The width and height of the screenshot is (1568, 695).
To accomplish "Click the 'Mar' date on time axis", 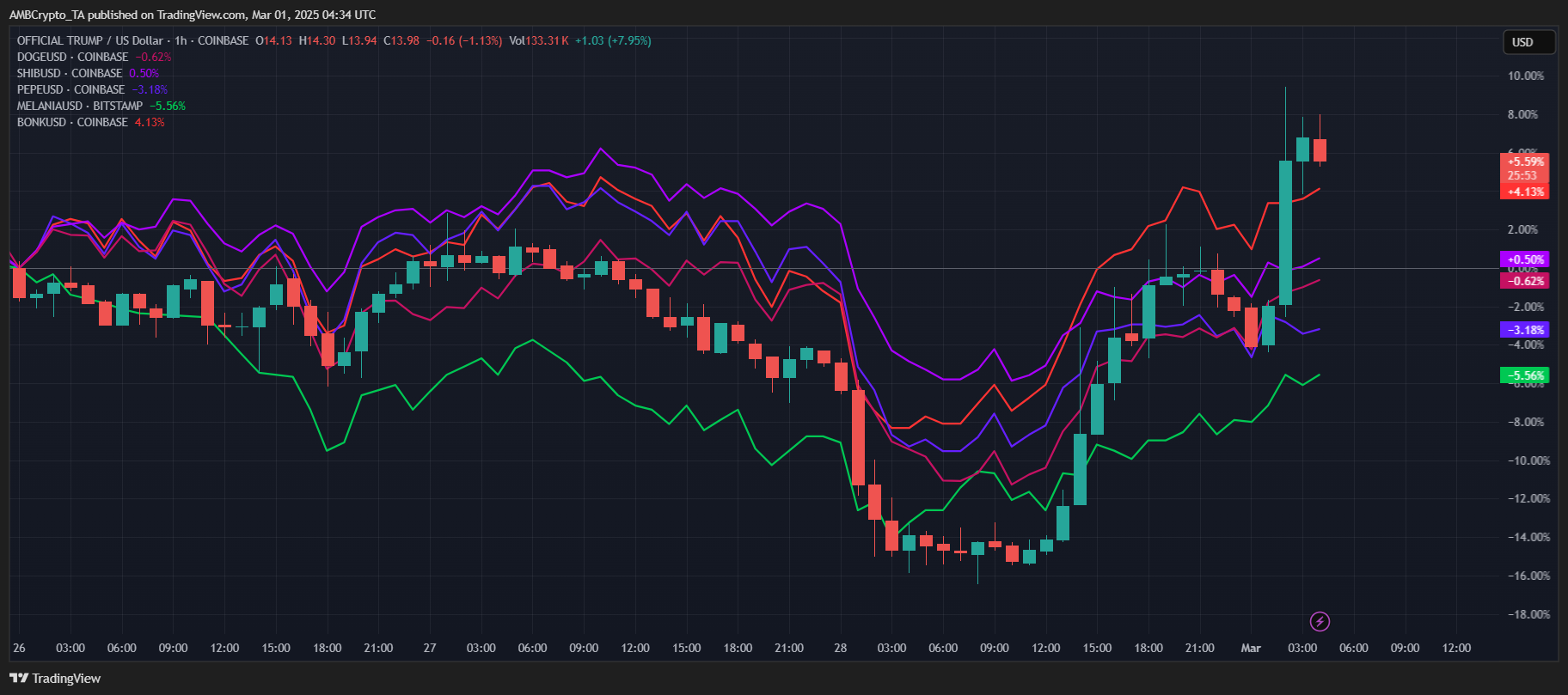I will click(1251, 648).
